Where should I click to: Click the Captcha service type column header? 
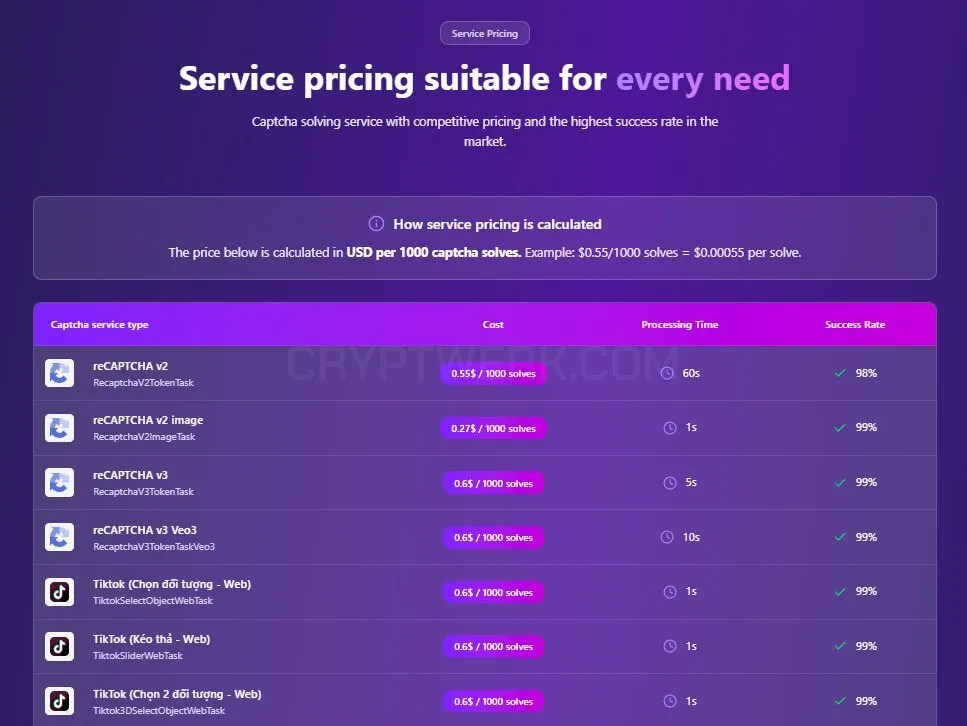[x=99, y=324]
